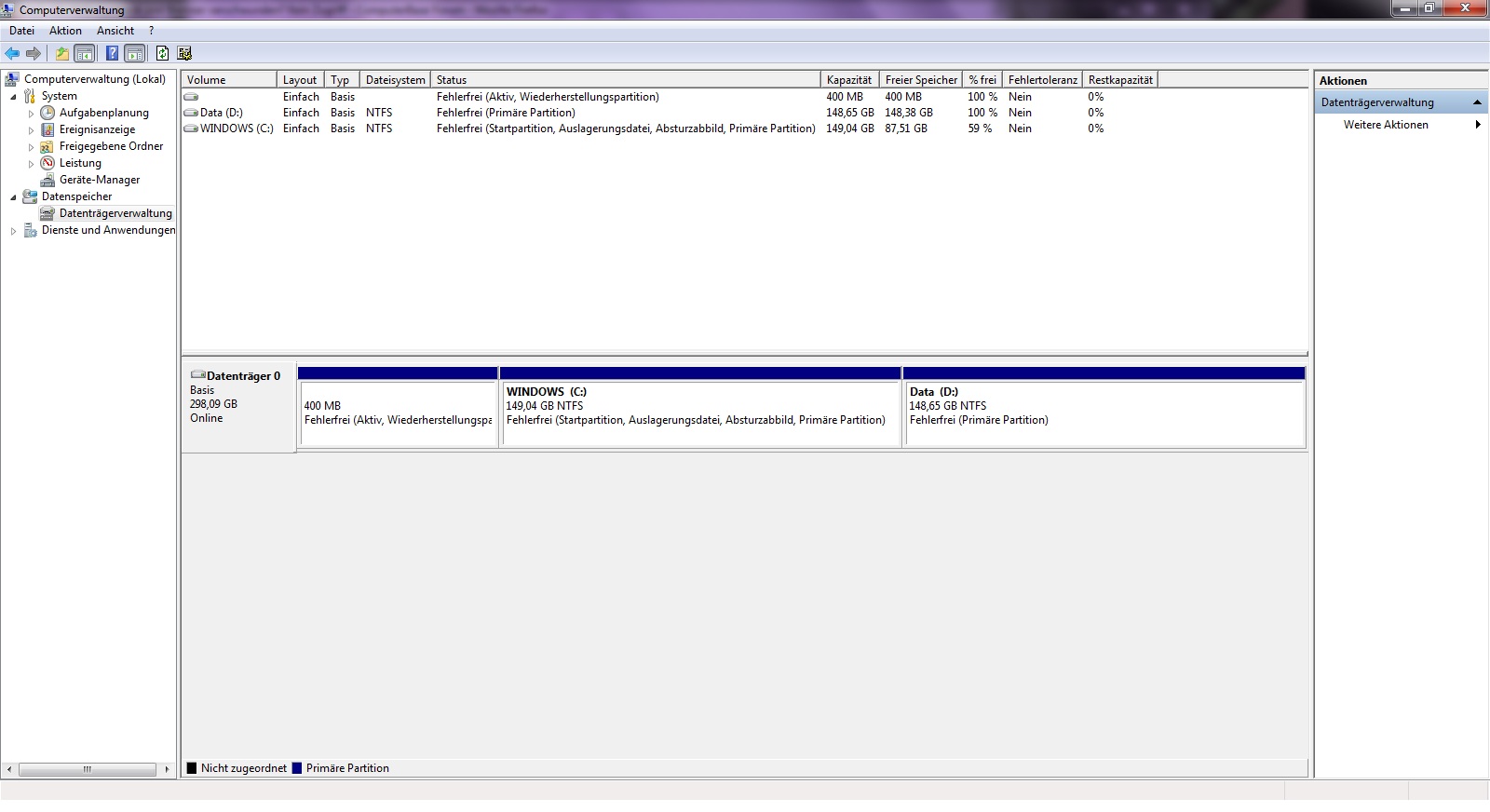
Task: Open the Ansicht menu
Action: point(115,31)
